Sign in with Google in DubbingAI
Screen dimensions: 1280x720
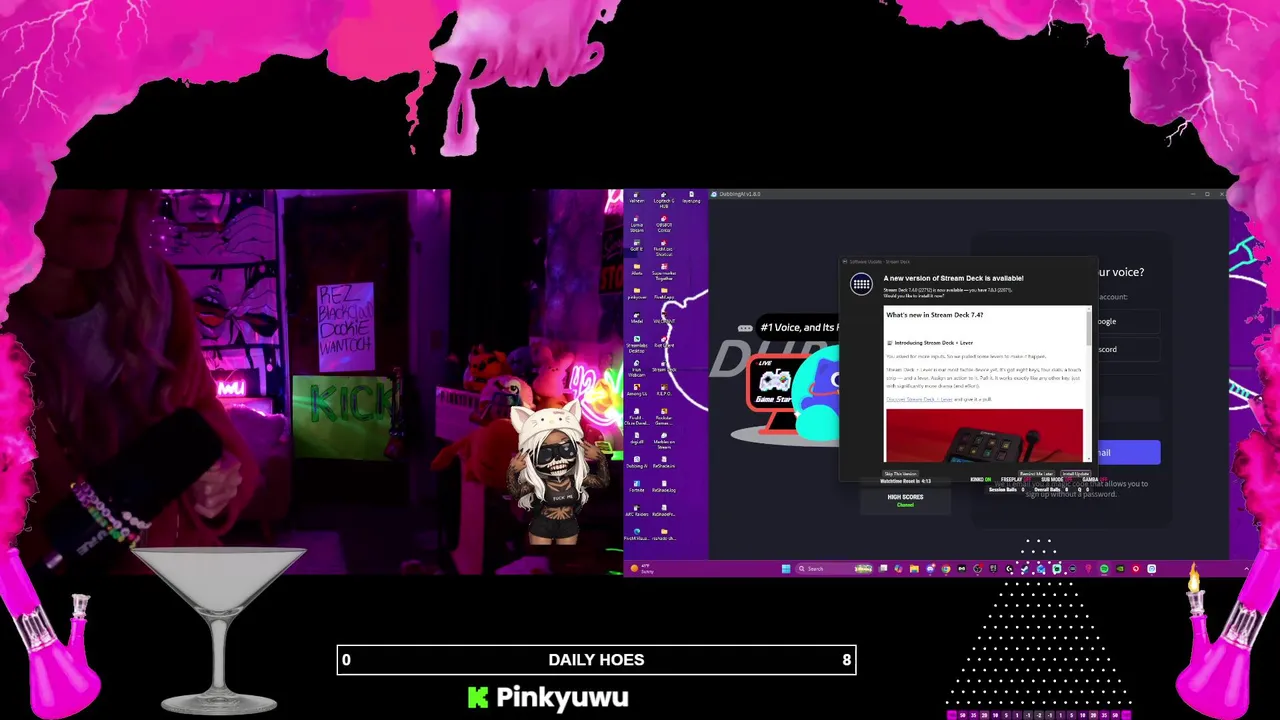pos(1128,321)
